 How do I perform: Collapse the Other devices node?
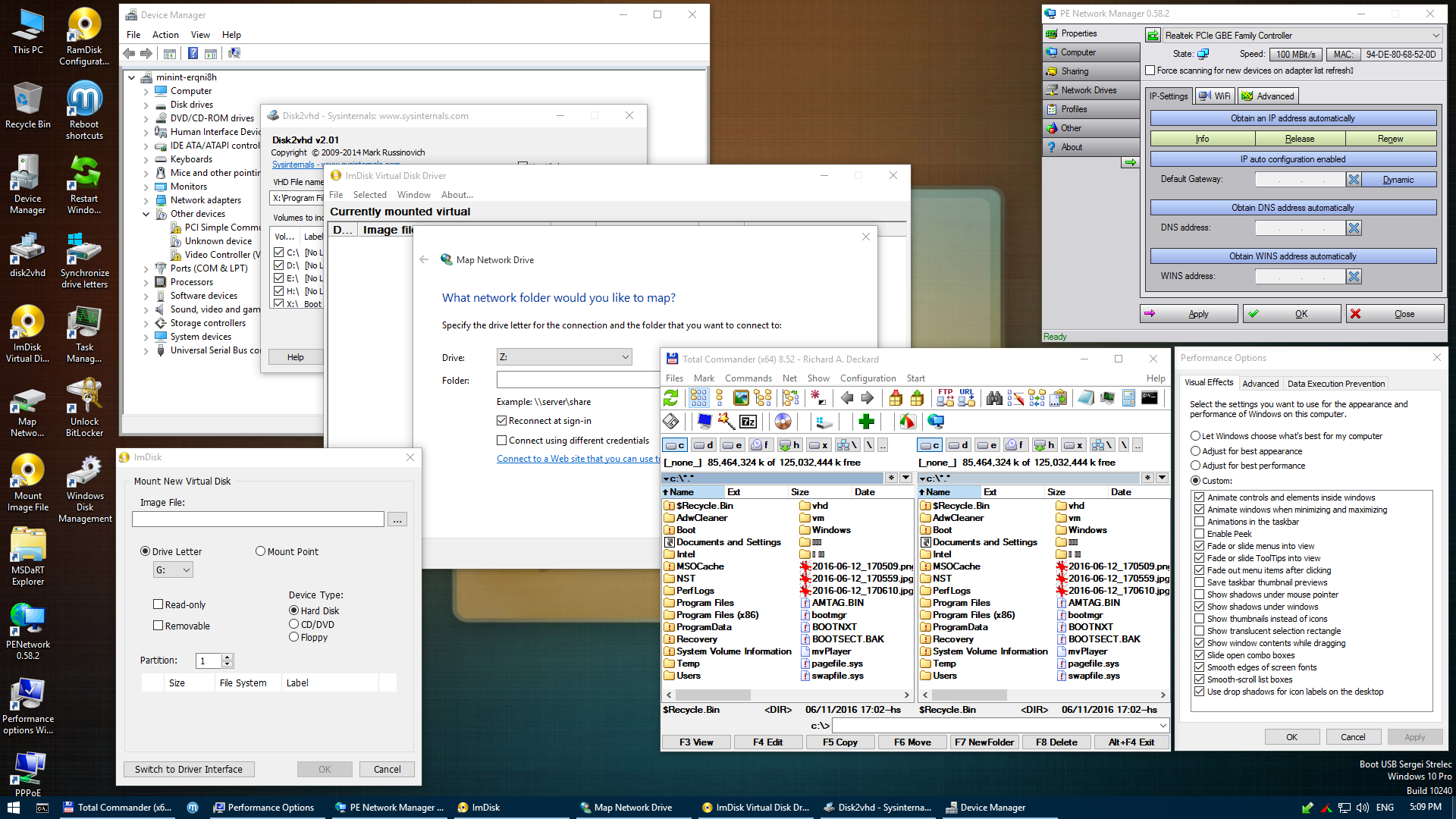point(146,214)
